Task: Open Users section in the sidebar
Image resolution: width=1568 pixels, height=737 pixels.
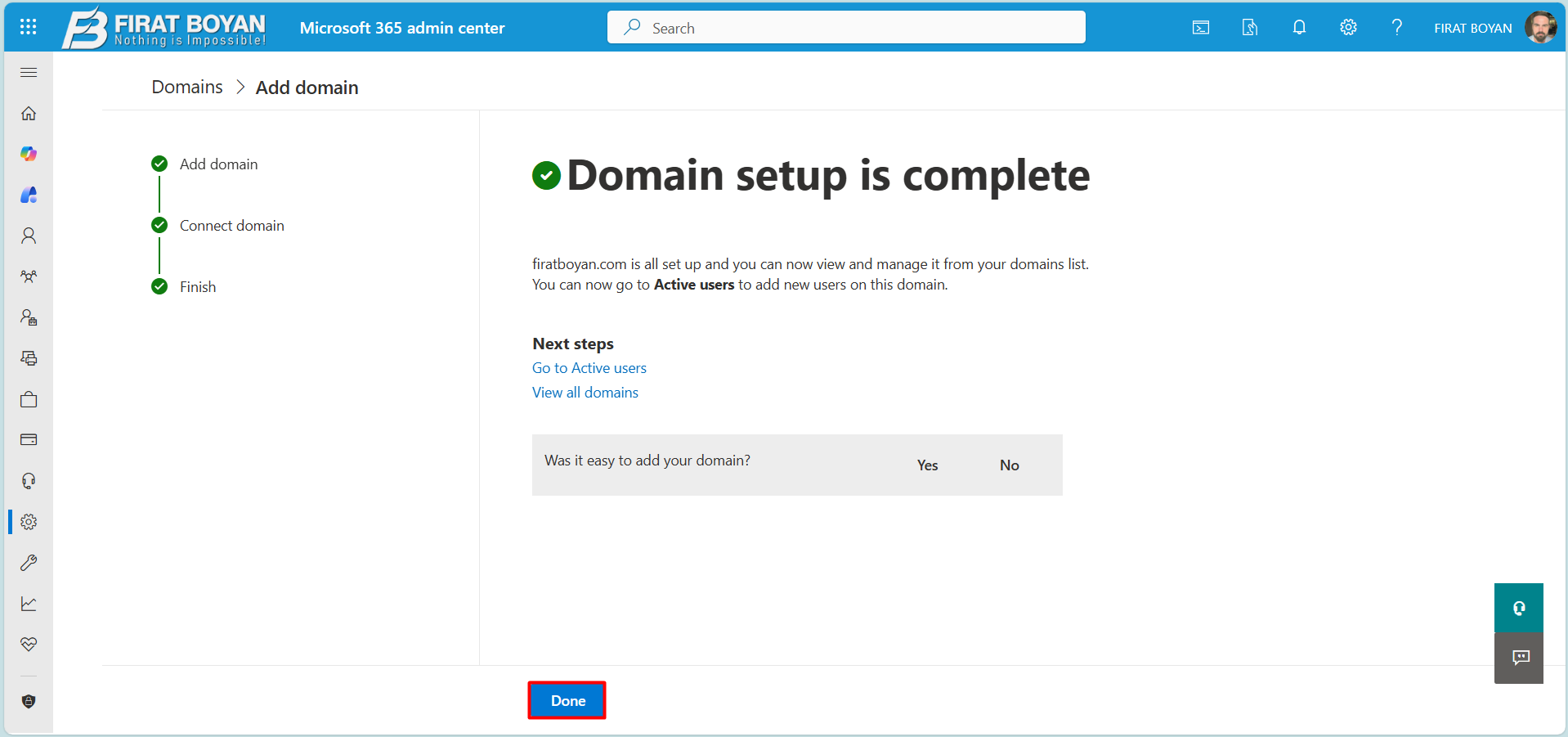Action: [x=28, y=236]
